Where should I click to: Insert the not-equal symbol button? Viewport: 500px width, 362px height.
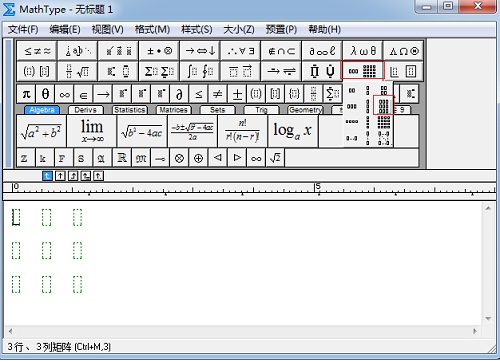pos(218,94)
